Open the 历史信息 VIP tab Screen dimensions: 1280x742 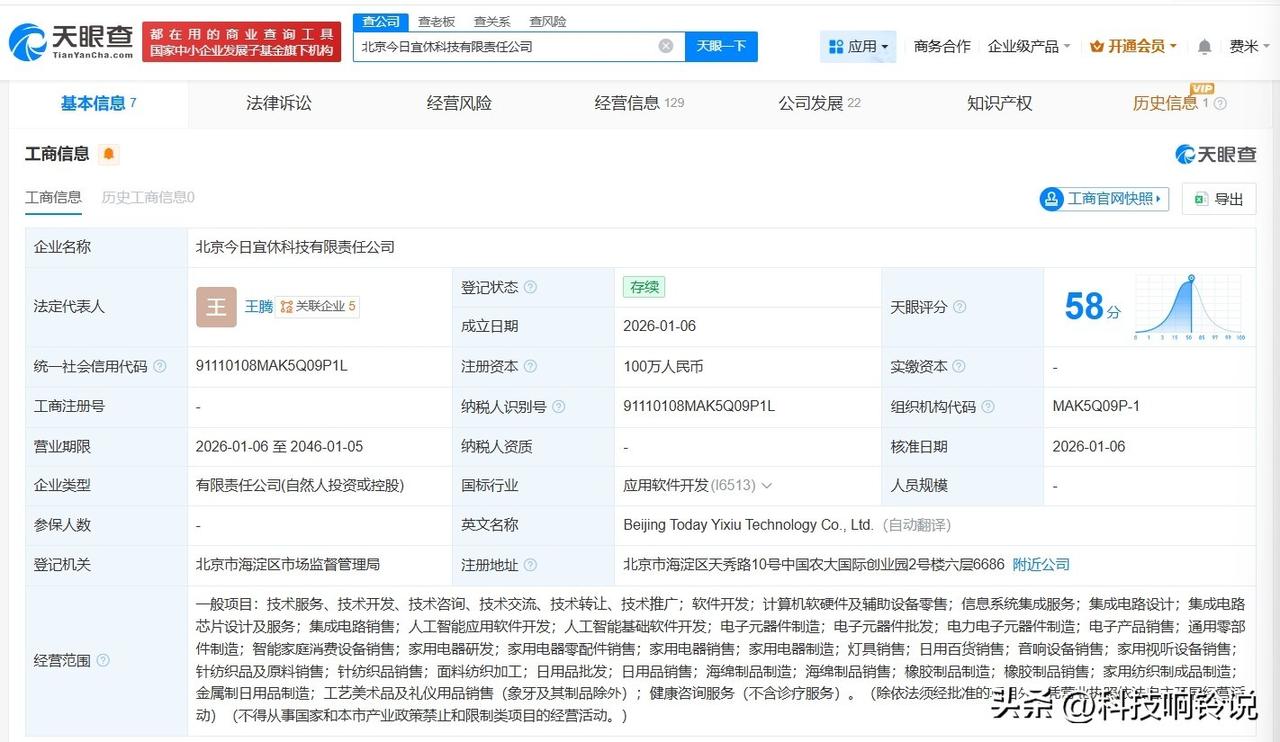pos(1171,103)
